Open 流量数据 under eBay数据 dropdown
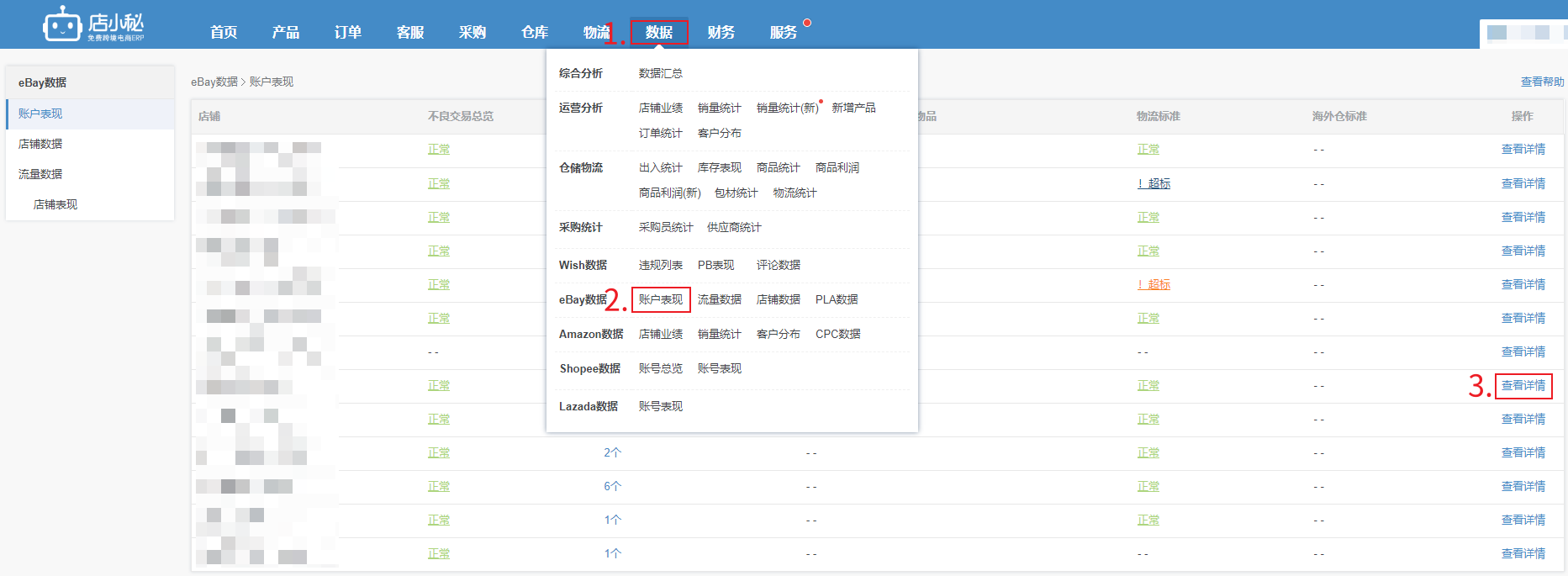 [720, 299]
